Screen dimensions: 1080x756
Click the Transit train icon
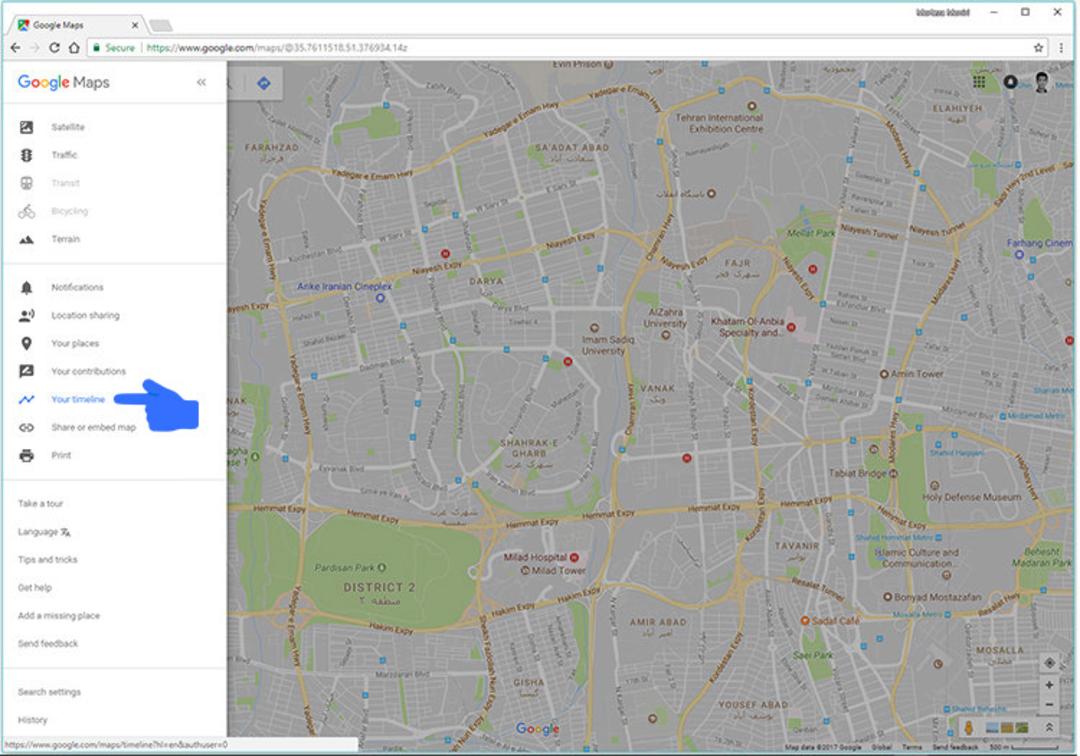26,183
